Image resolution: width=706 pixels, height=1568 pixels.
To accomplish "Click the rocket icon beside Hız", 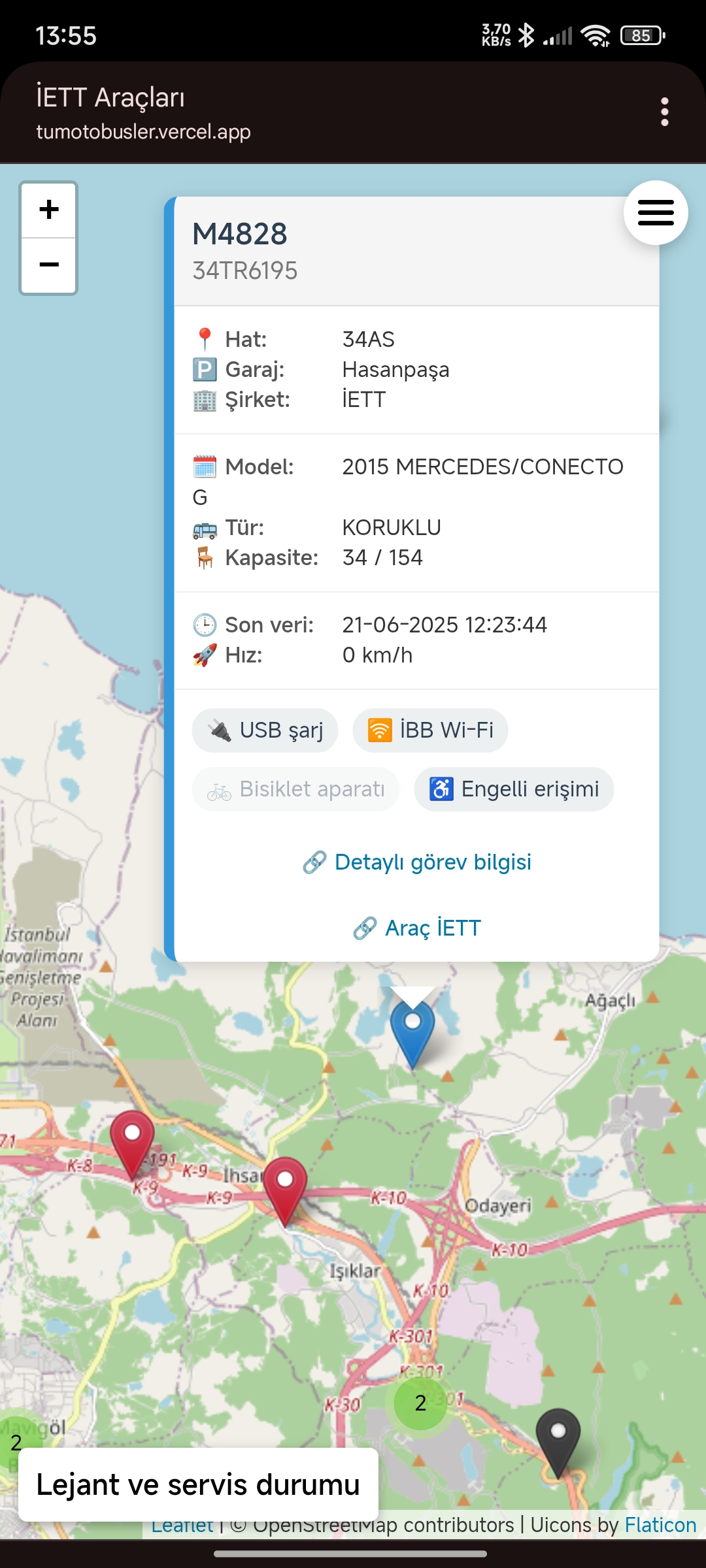I will [205, 655].
